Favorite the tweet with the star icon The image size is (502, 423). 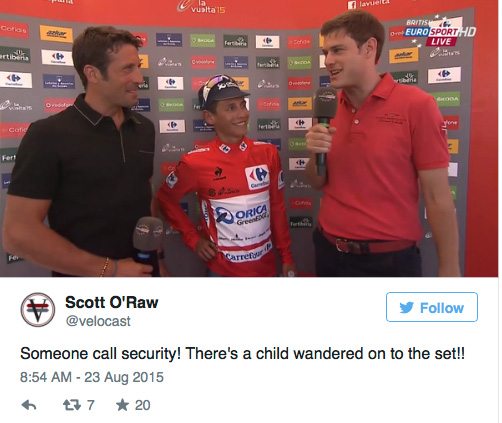click(122, 405)
